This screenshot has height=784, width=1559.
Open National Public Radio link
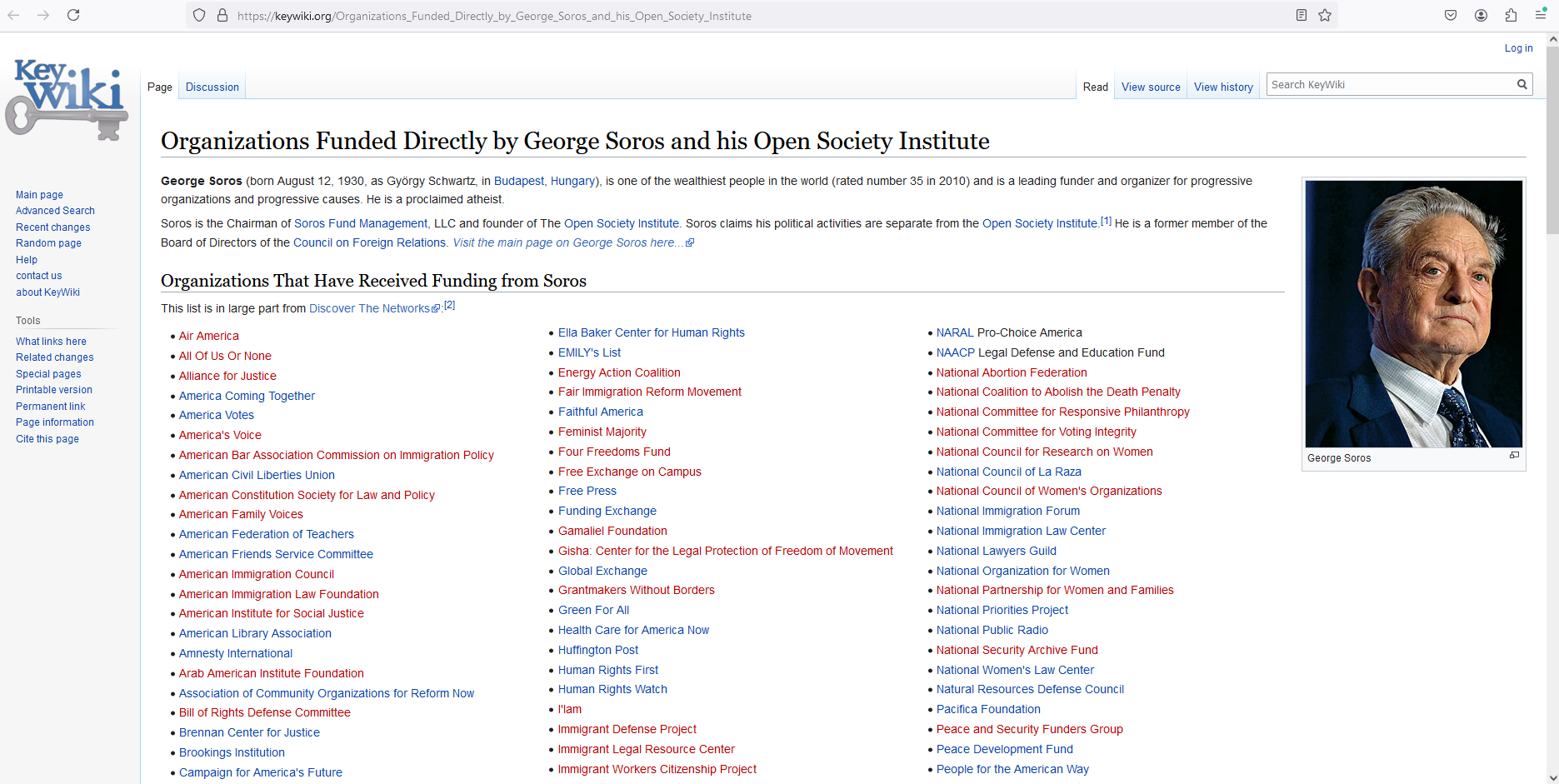pyautogui.click(x=992, y=630)
